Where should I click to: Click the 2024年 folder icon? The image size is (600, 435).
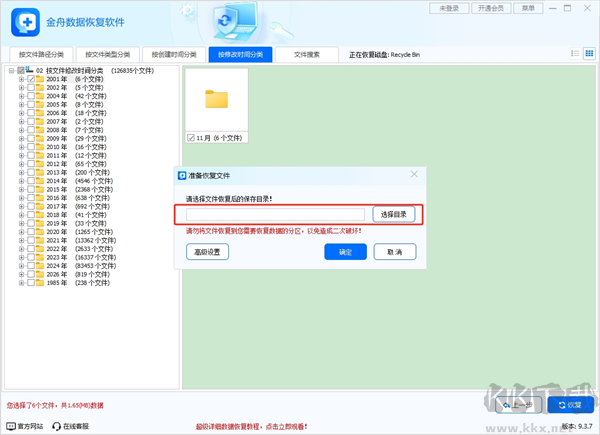click(x=40, y=266)
